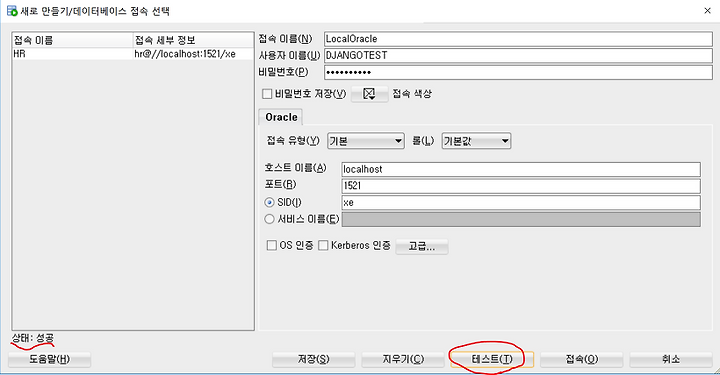Click the dialog title bar database icon
This screenshot has height=375, width=720.
(x=11, y=11)
